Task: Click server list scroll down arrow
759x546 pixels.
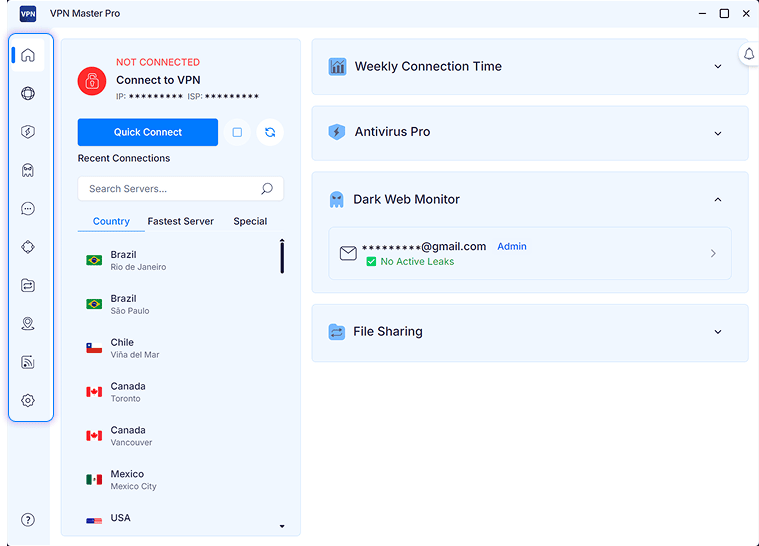Action: (282, 526)
